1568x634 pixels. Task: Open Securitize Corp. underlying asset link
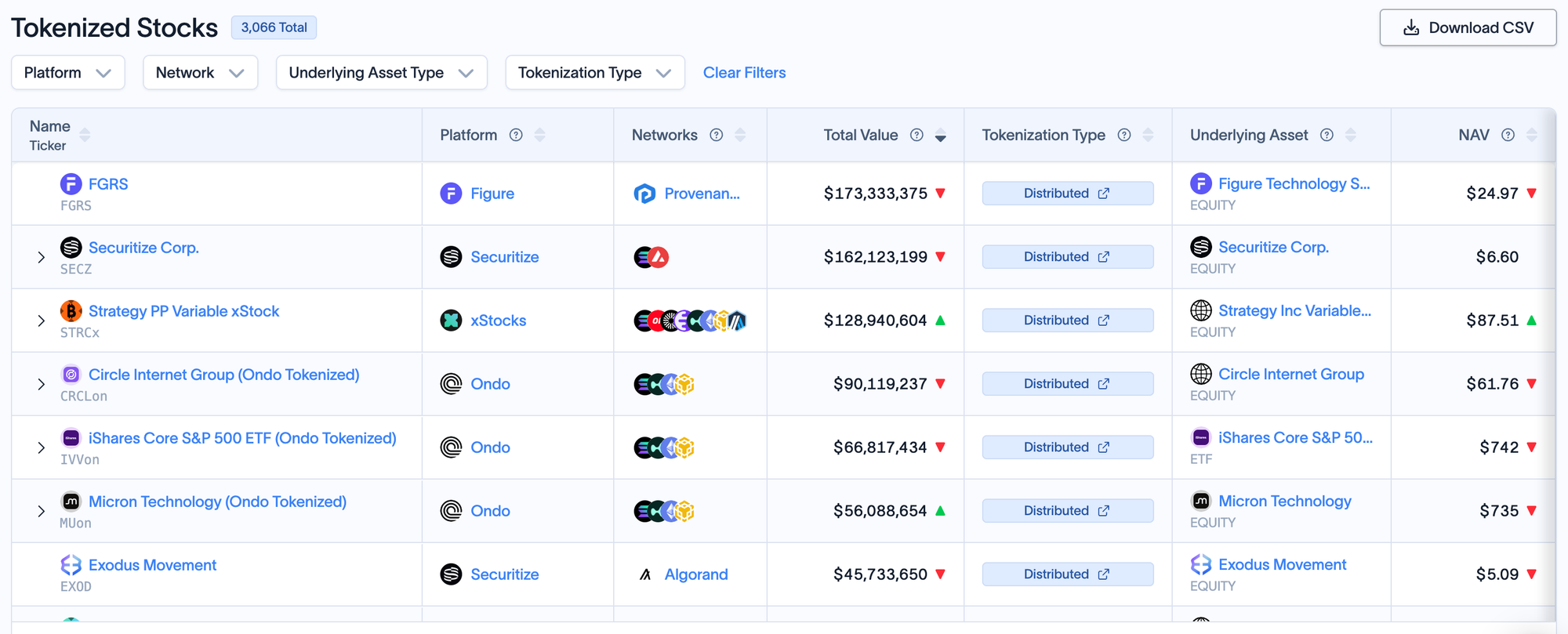click(x=1273, y=247)
